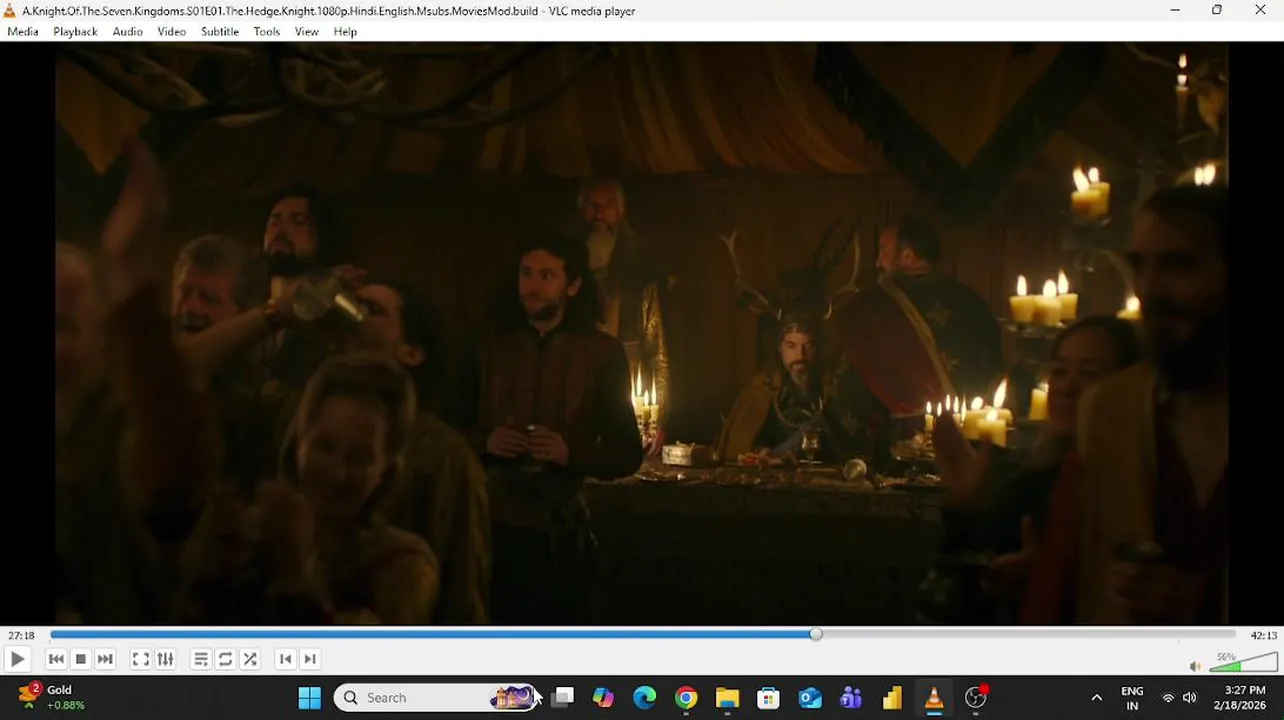
Task: Seek using the playback progress handle
Action: 816,635
